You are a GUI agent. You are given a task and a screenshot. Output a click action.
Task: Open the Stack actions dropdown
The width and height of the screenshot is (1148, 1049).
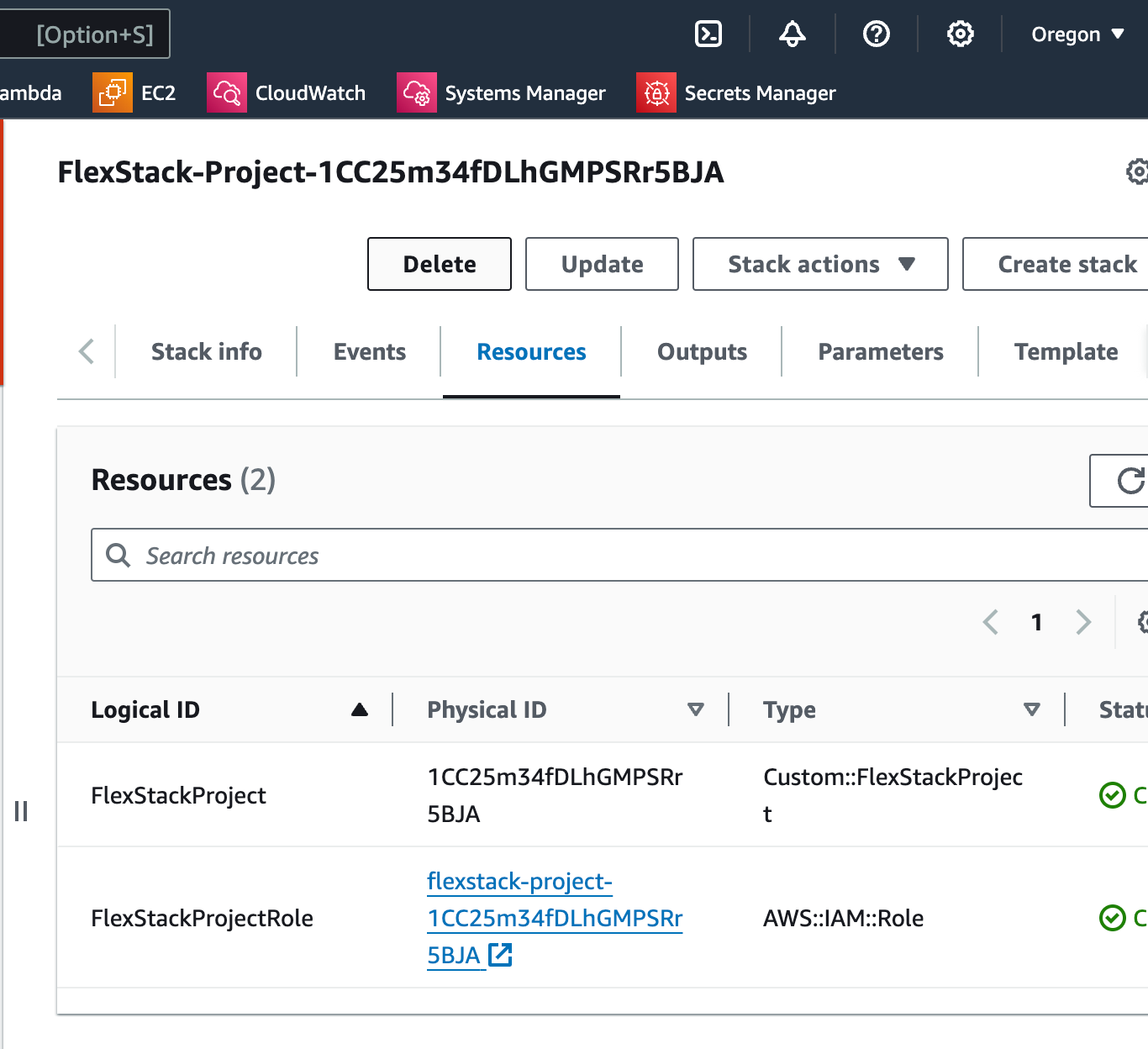tap(819, 264)
